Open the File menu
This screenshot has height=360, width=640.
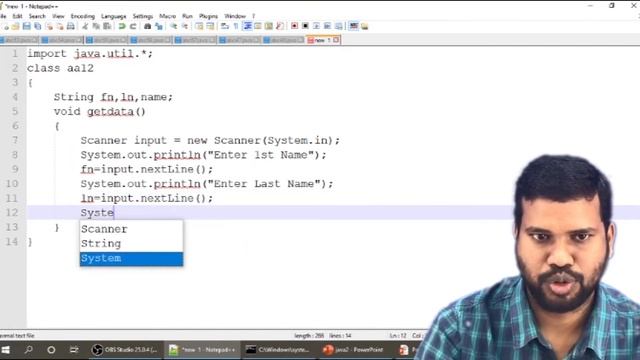point(3,16)
